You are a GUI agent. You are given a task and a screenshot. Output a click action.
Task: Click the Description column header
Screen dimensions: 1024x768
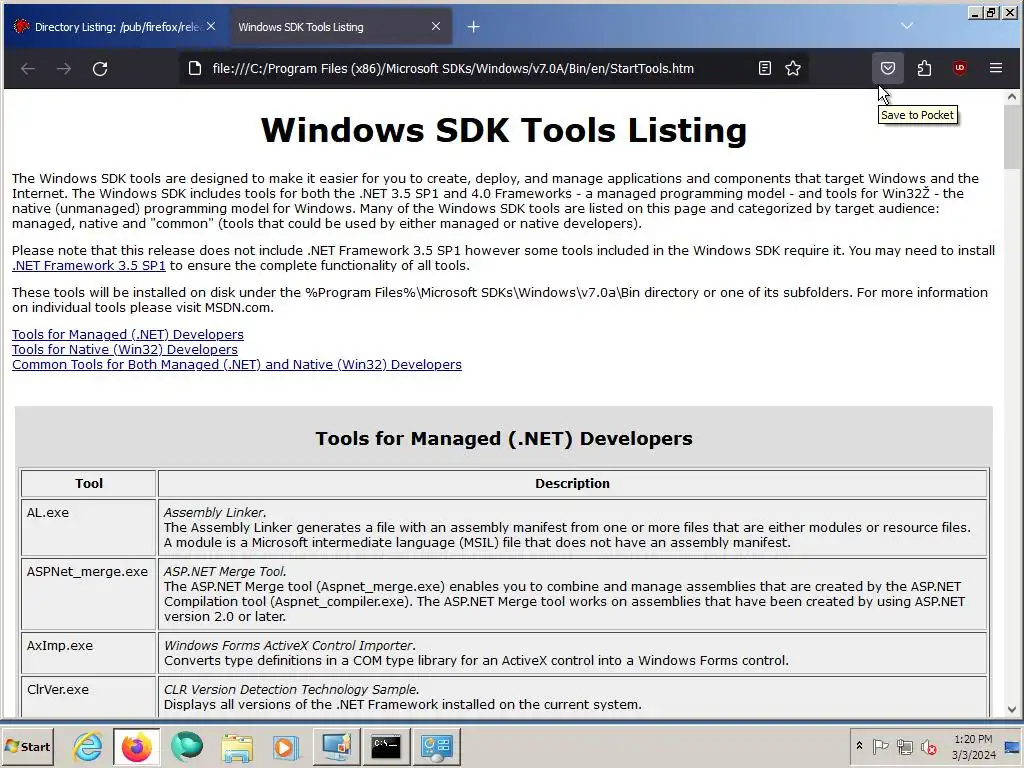(x=572, y=483)
